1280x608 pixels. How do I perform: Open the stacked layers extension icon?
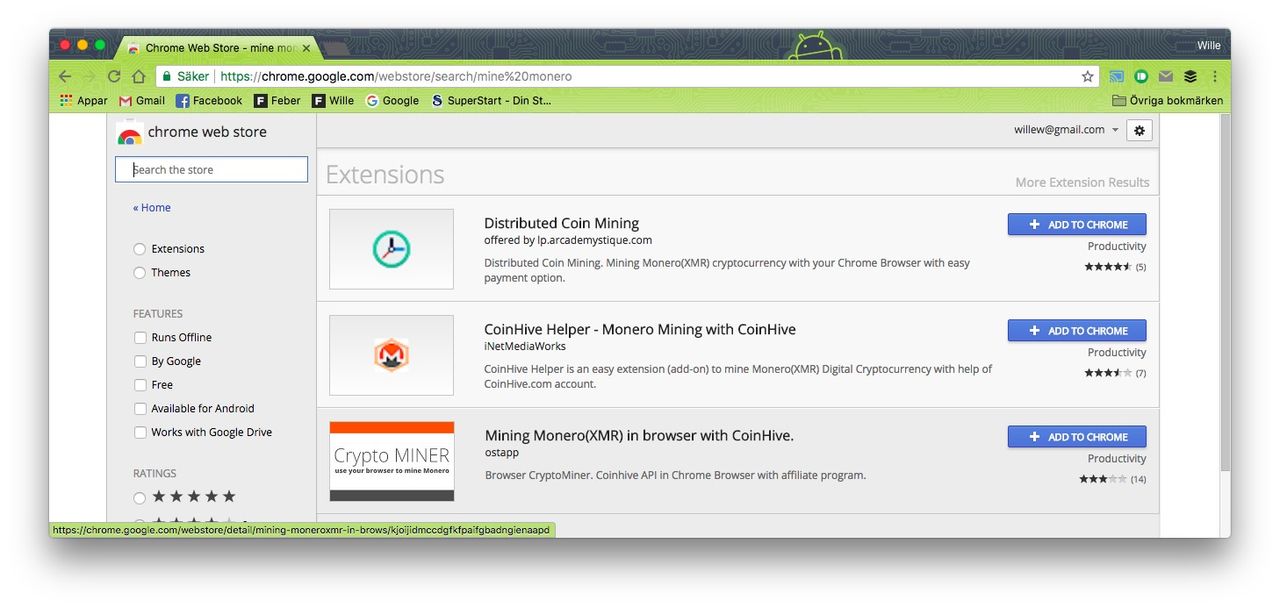click(x=1190, y=77)
